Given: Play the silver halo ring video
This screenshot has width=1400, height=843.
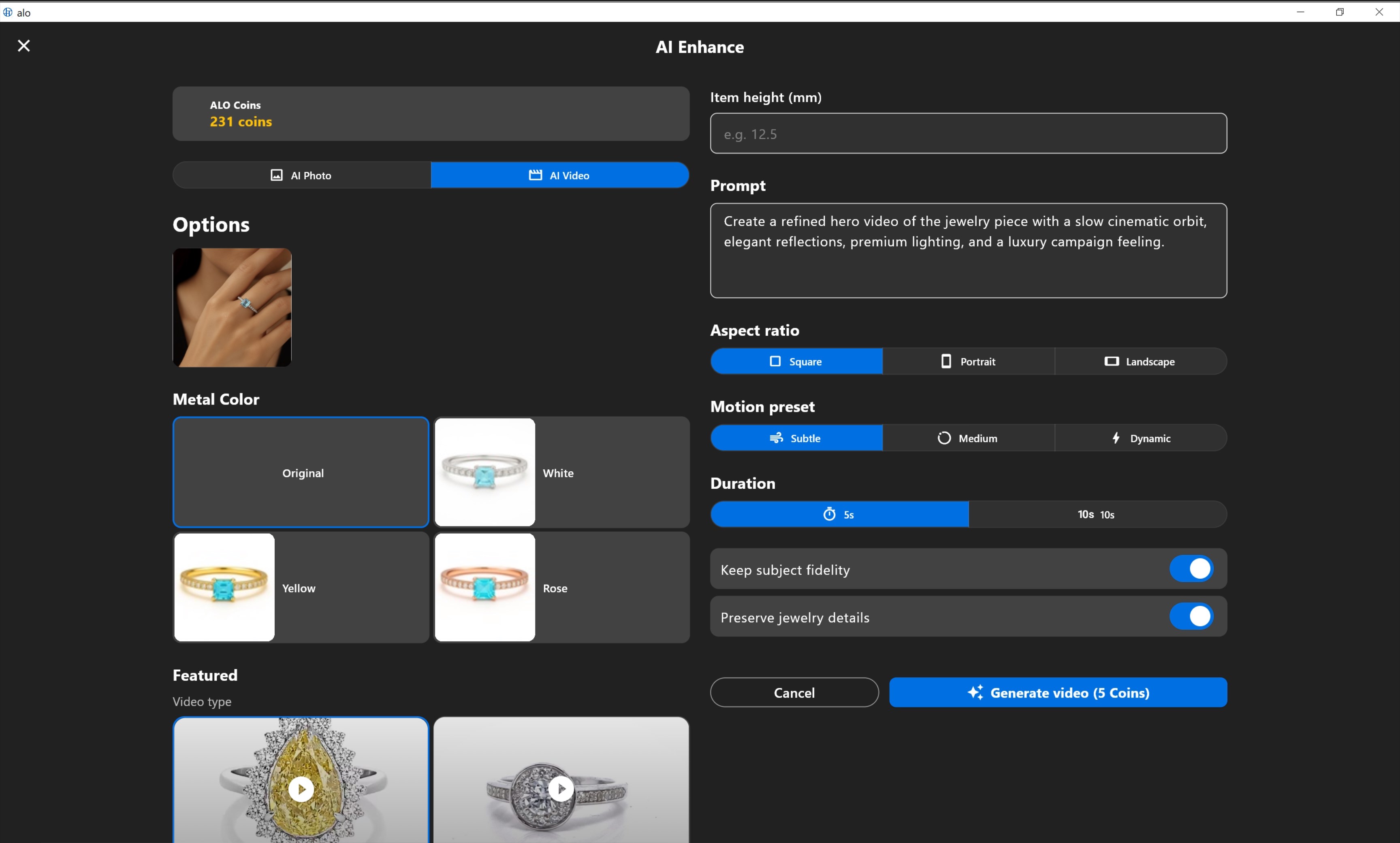Looking at the screenshot, I should (561, 789).
